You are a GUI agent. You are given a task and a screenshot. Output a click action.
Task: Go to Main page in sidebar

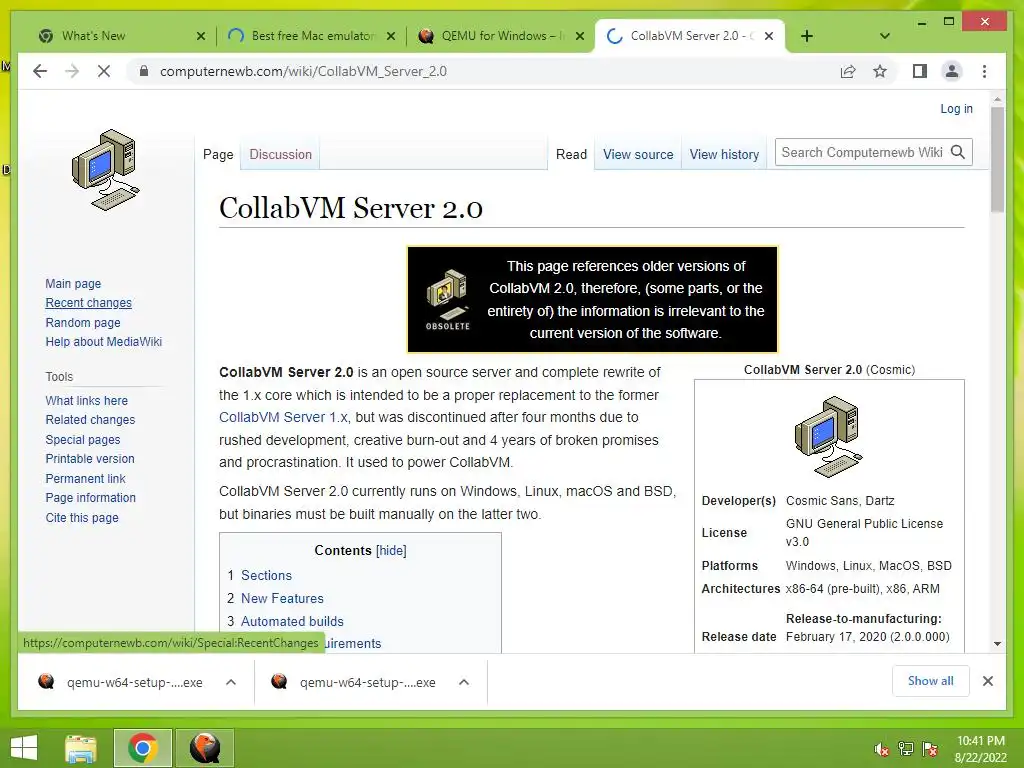[x=73, y=283]
